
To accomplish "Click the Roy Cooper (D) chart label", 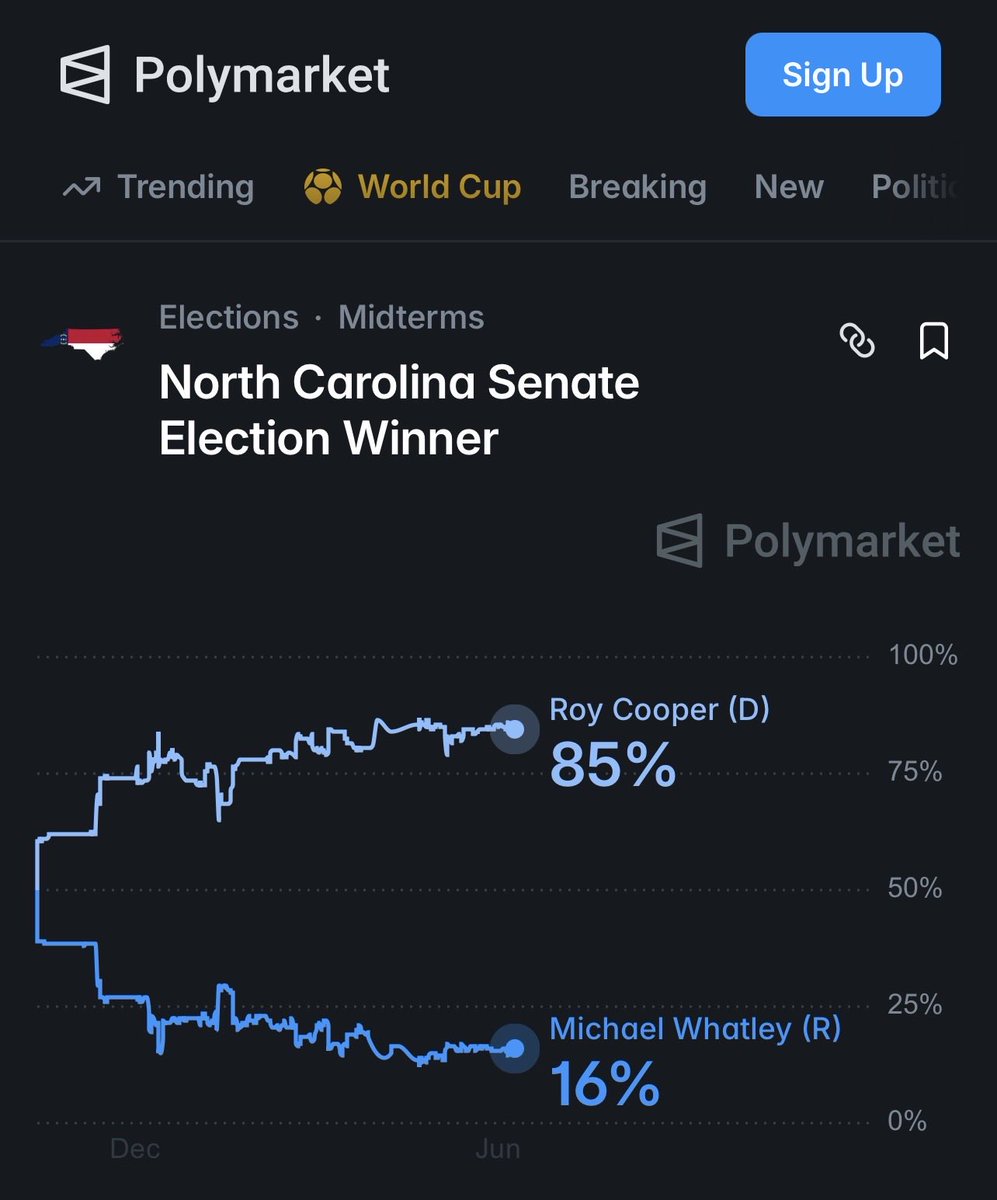I will point(660,710).
